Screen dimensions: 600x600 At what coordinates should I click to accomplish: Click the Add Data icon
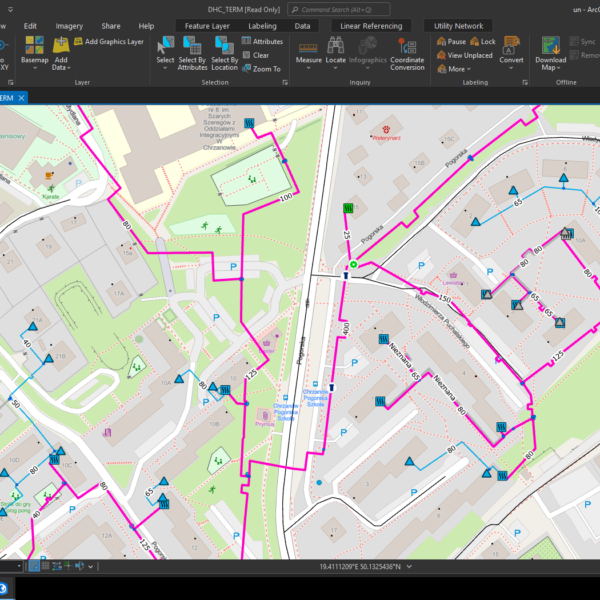(61, 50)
